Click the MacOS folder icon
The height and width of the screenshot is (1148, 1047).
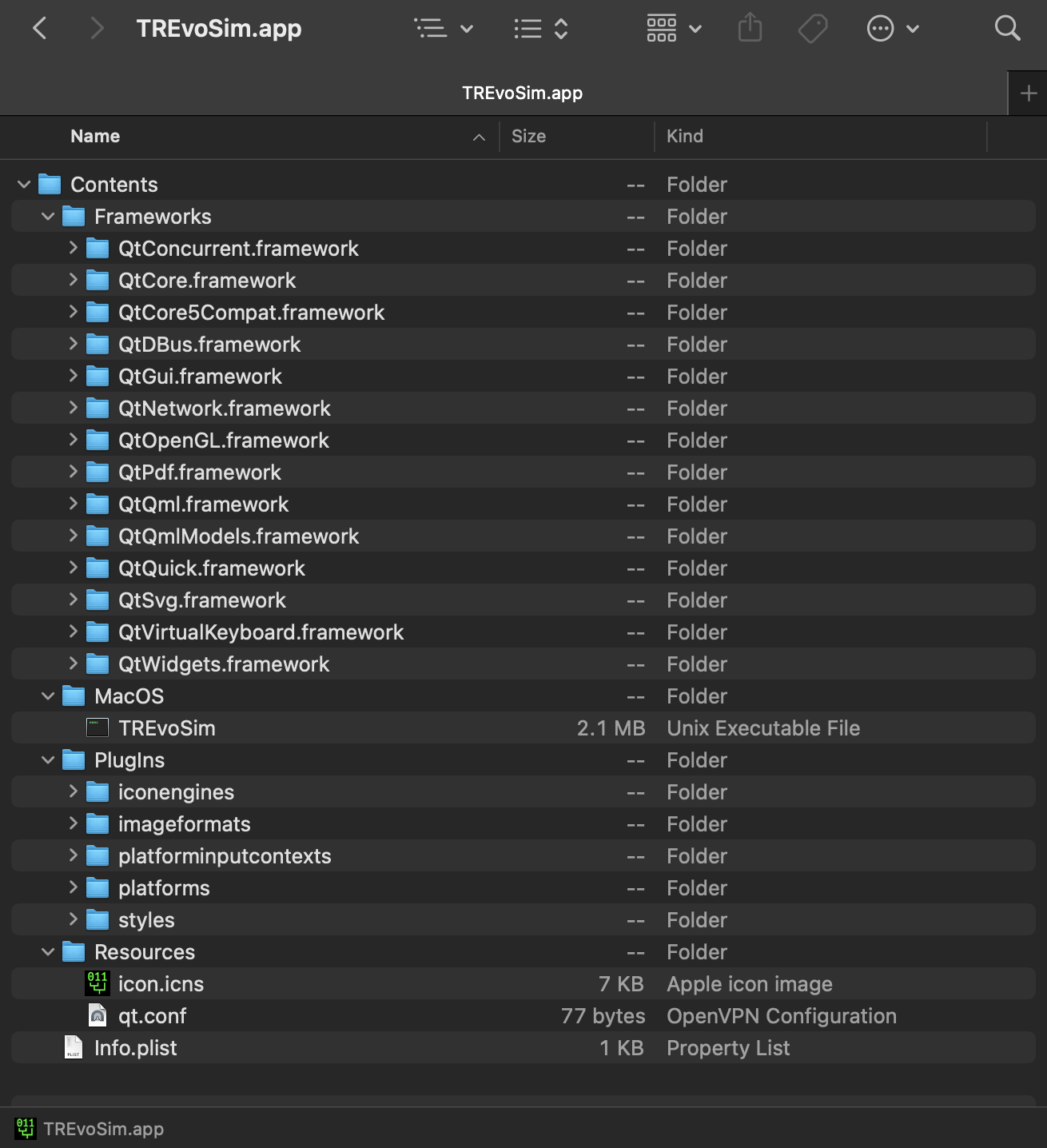[x=74, y=696]
